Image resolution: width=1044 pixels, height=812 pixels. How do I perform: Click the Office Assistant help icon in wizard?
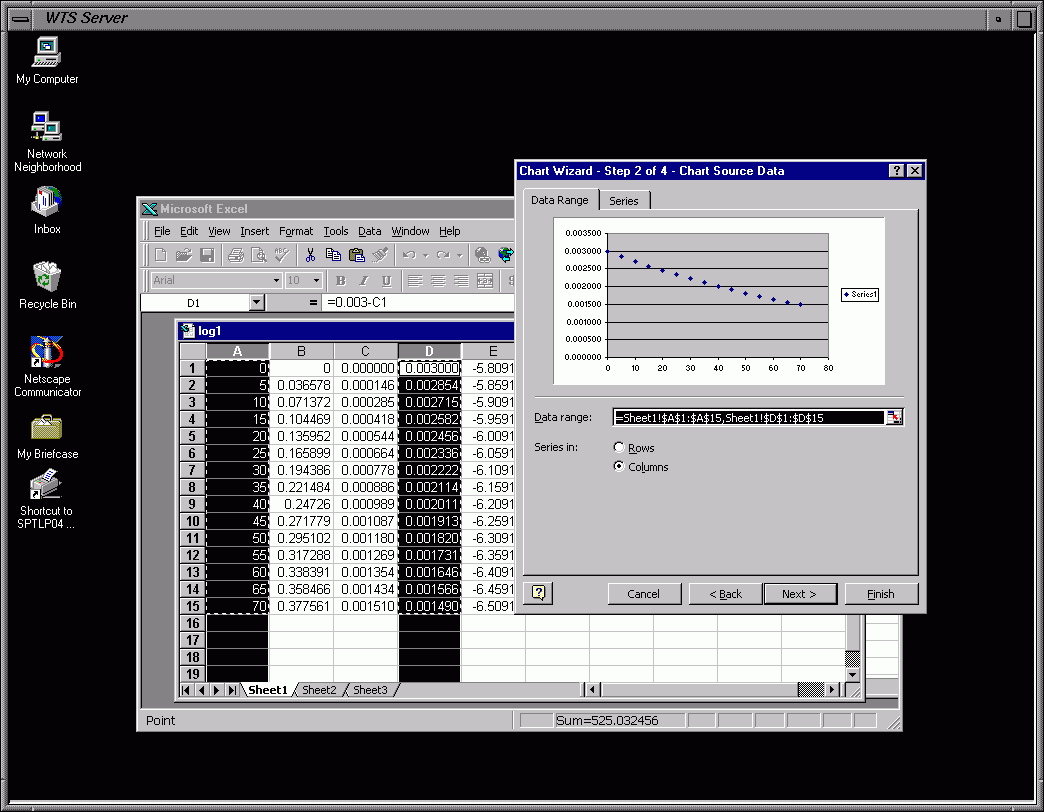[538, 593]
